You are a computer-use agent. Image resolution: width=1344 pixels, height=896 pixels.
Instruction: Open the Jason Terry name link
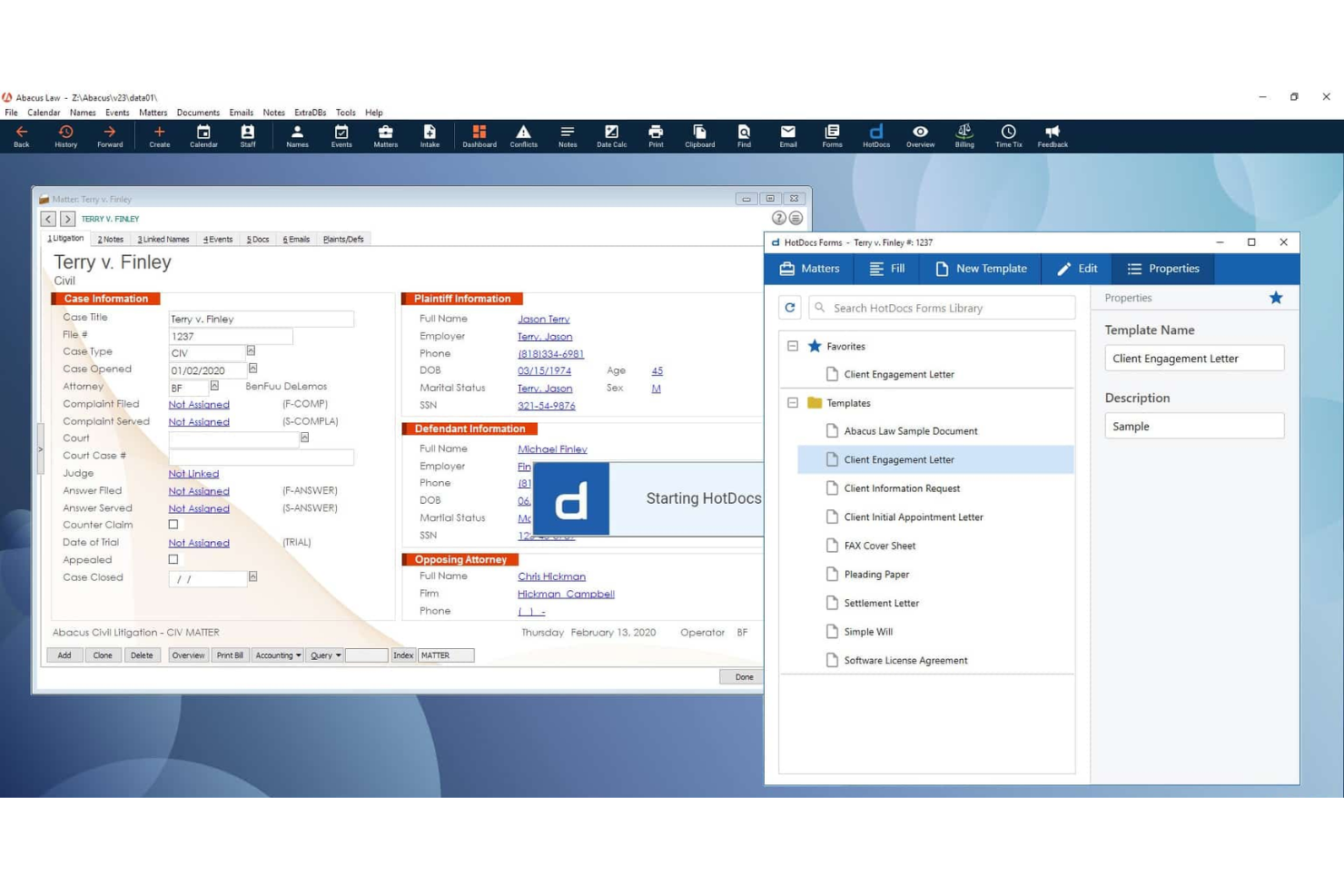tap(544, 320)
